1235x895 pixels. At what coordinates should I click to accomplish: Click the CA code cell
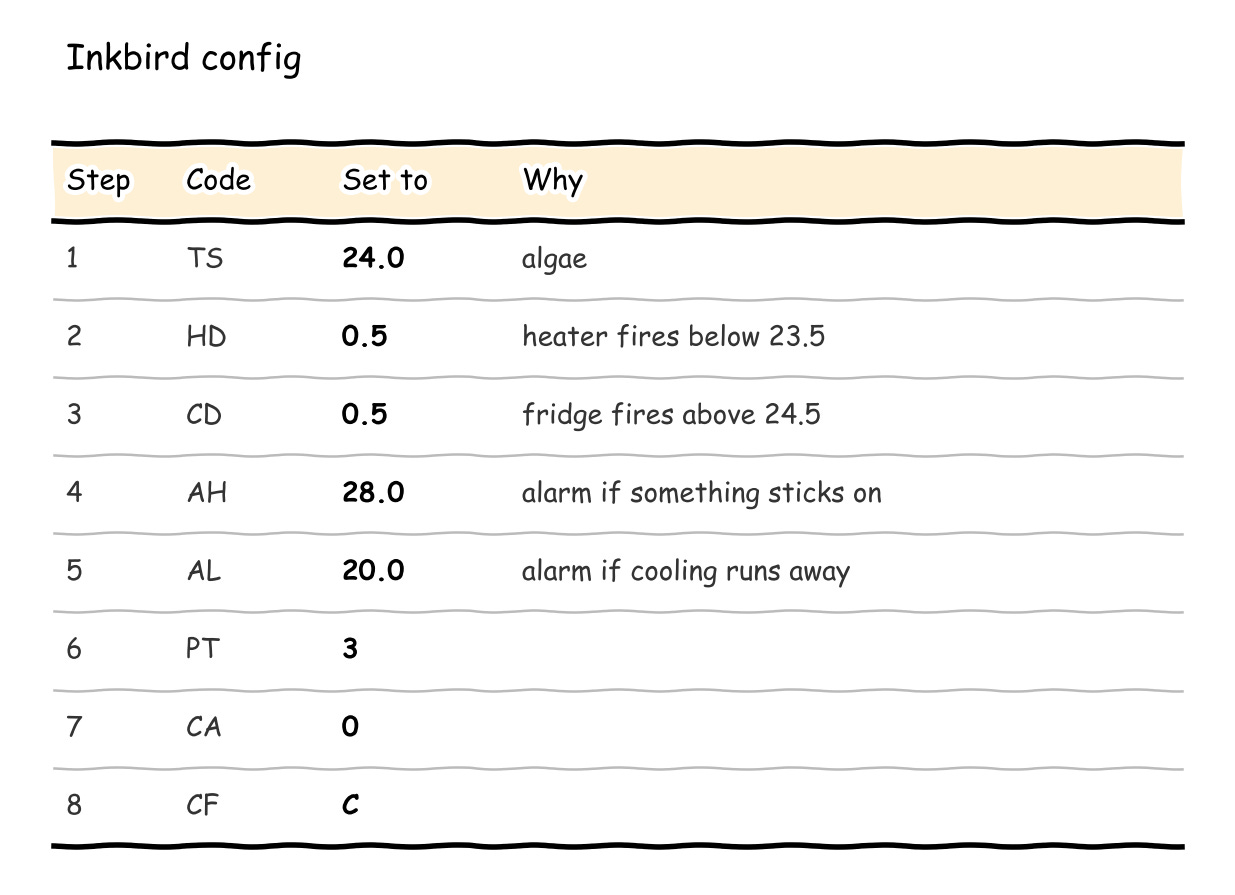click(204, 726)
